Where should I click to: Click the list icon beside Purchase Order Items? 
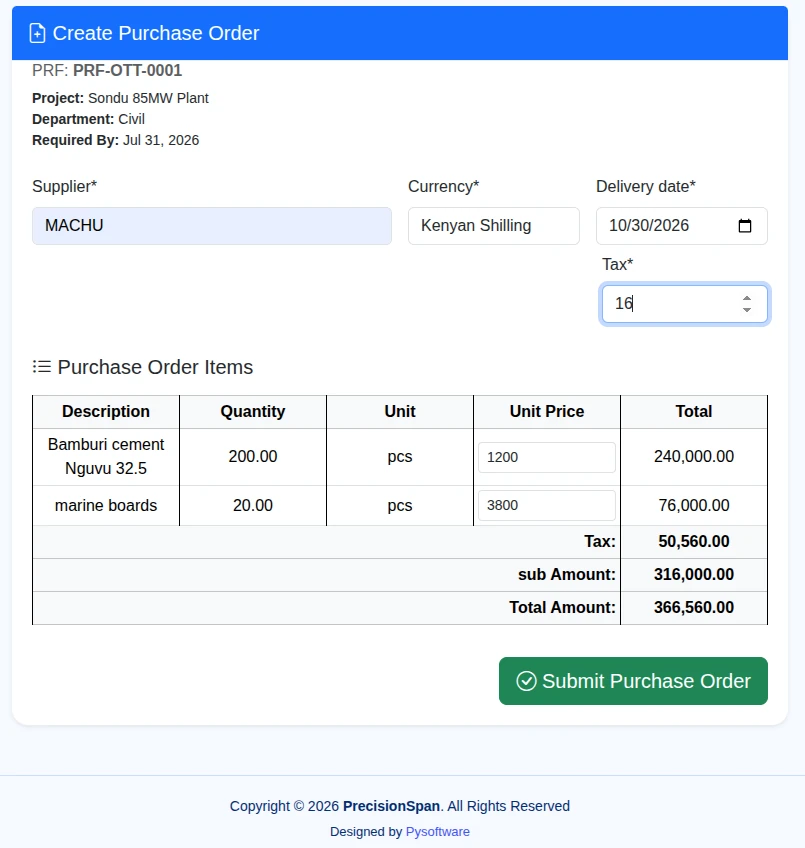[x=42, y=367]
